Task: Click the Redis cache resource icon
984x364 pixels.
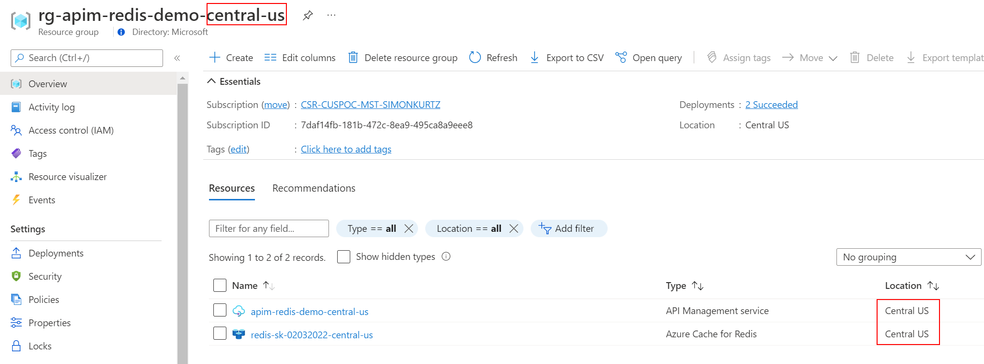Action: click(238, 335)
